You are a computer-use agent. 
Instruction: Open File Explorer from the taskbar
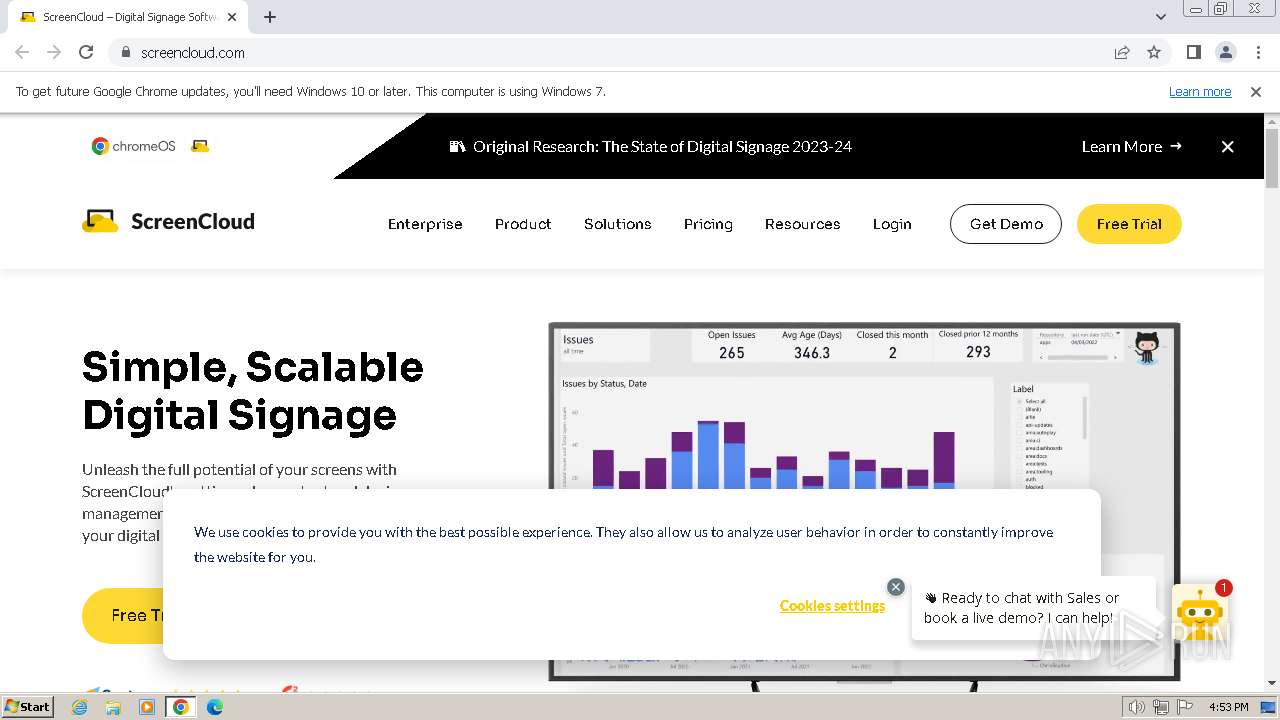[113, 707]
